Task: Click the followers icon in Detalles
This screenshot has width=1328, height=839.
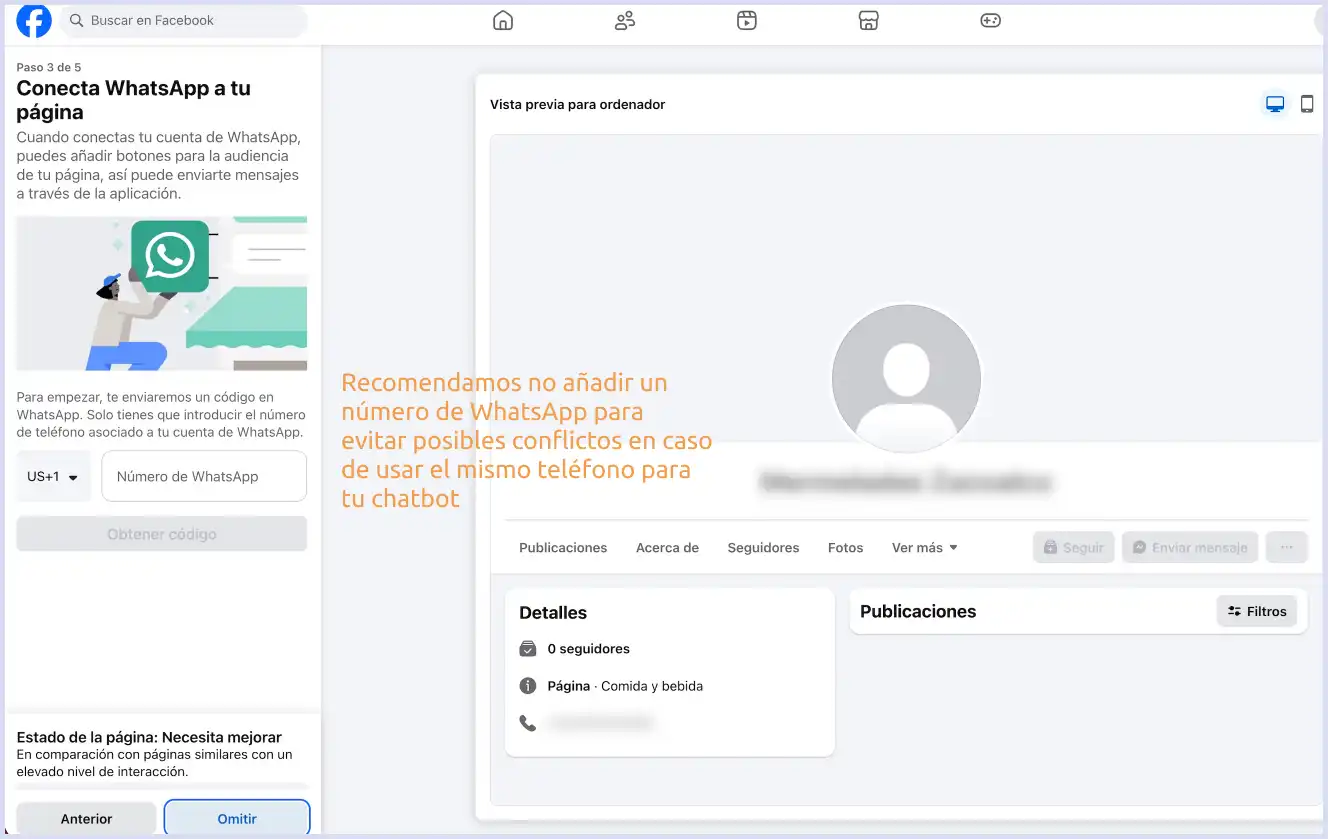Action: pos(528,649)
